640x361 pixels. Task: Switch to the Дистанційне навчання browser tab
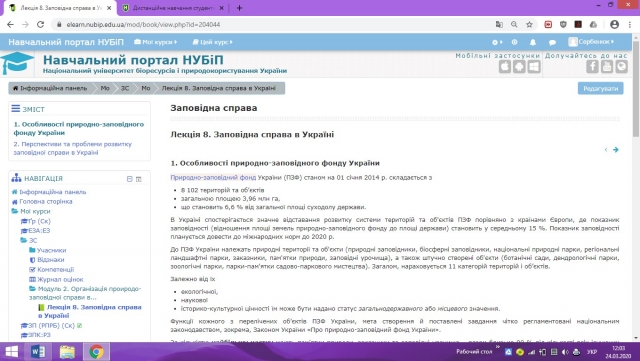[x=173, y=8]
